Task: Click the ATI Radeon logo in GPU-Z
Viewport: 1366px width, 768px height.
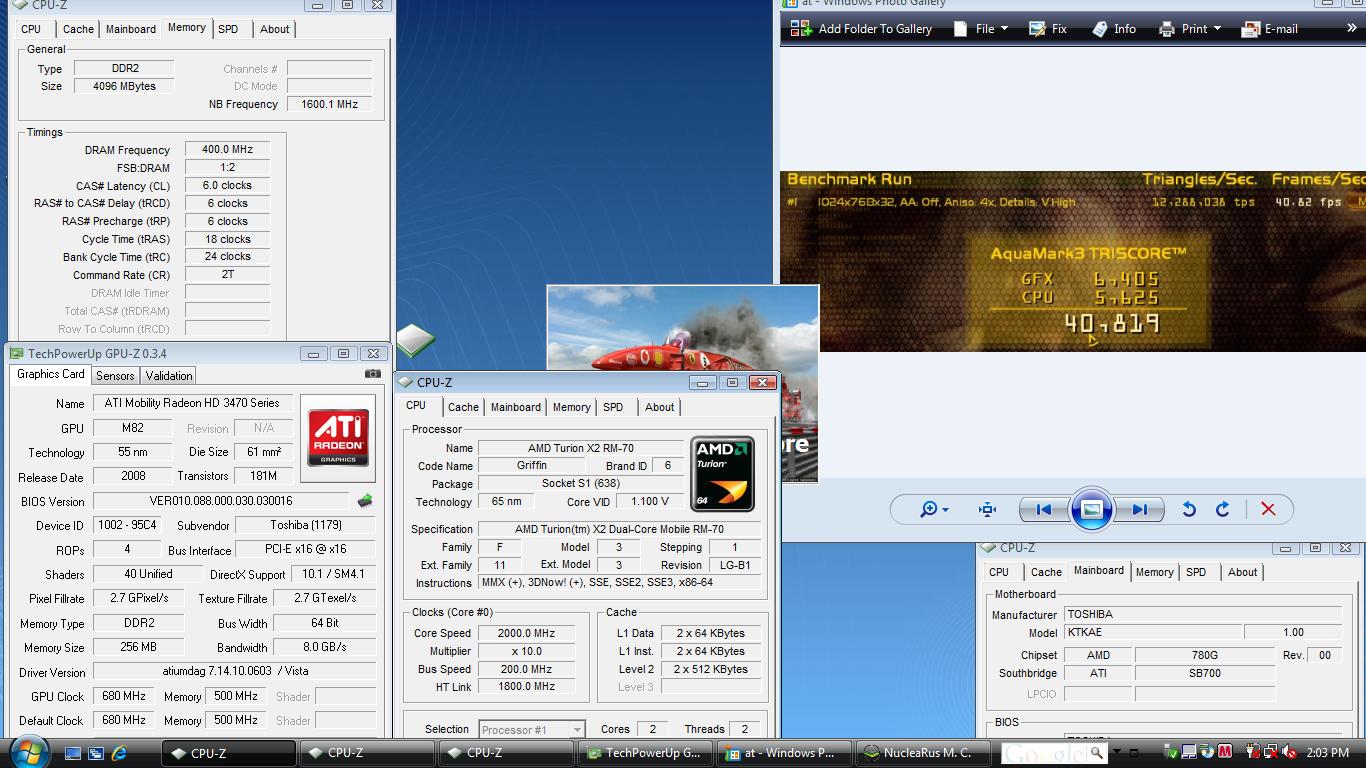Action: coord(338,438)
